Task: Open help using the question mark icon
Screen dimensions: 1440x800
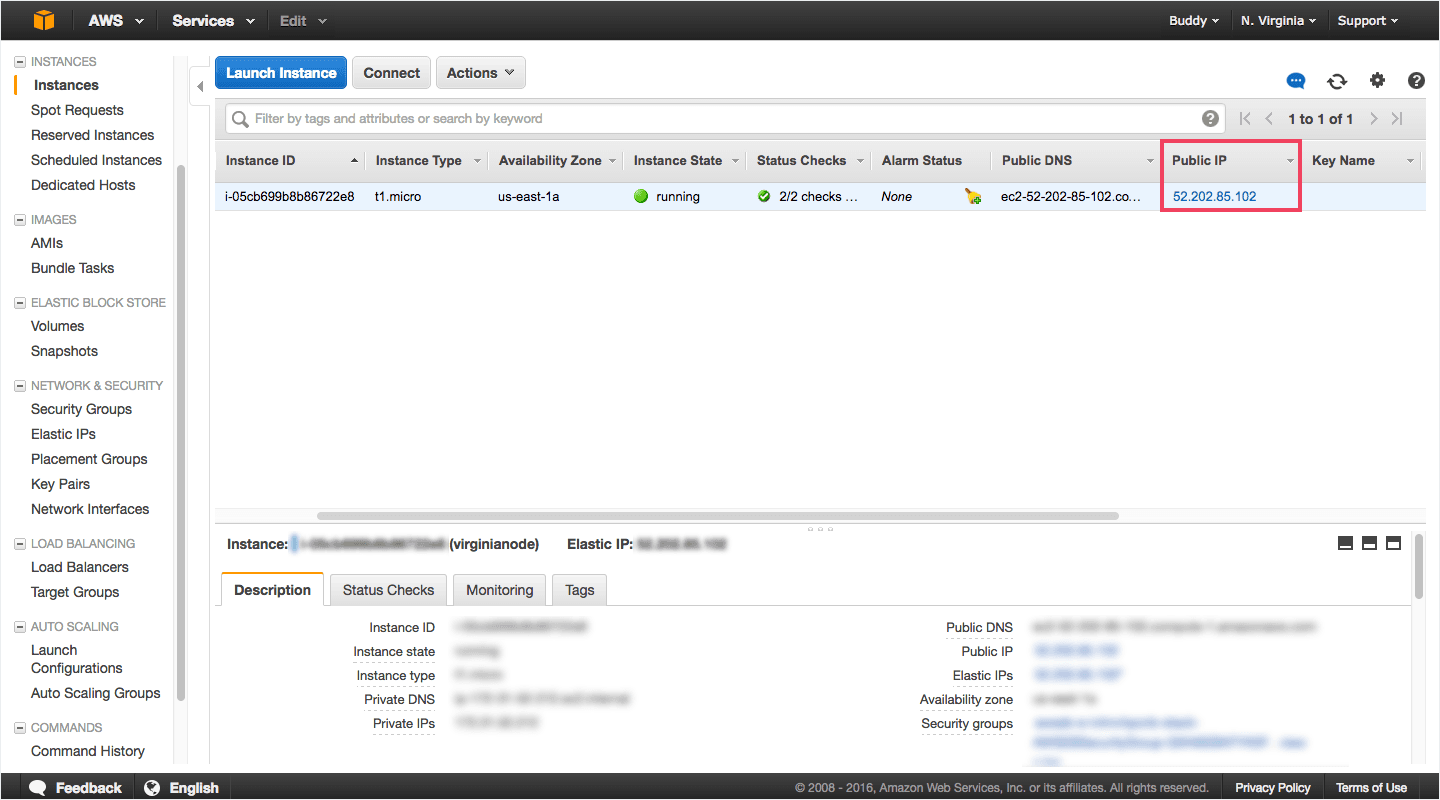Action: coord(1416,81)
